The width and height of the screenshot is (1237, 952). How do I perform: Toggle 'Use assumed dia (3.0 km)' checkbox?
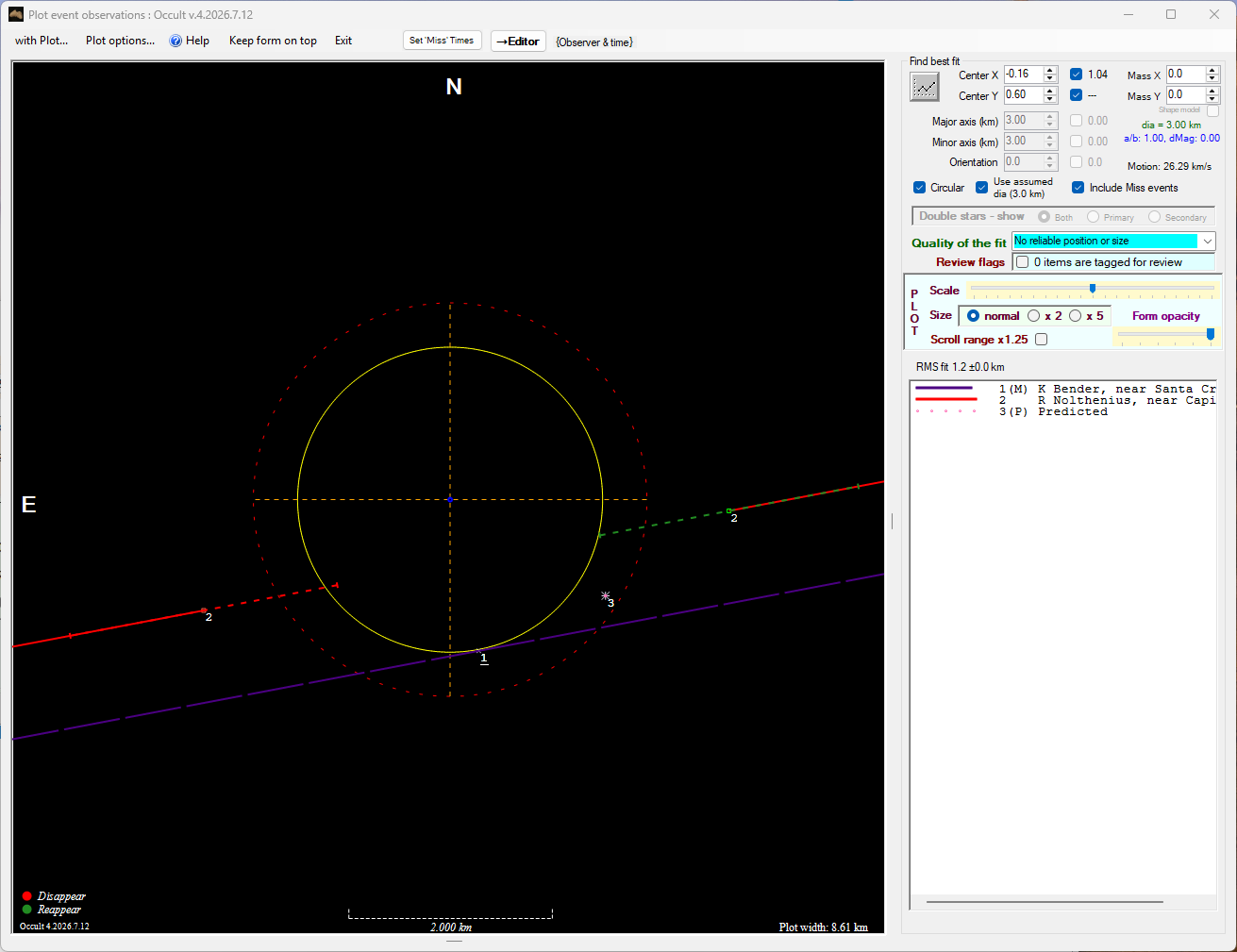coord(981,187)
